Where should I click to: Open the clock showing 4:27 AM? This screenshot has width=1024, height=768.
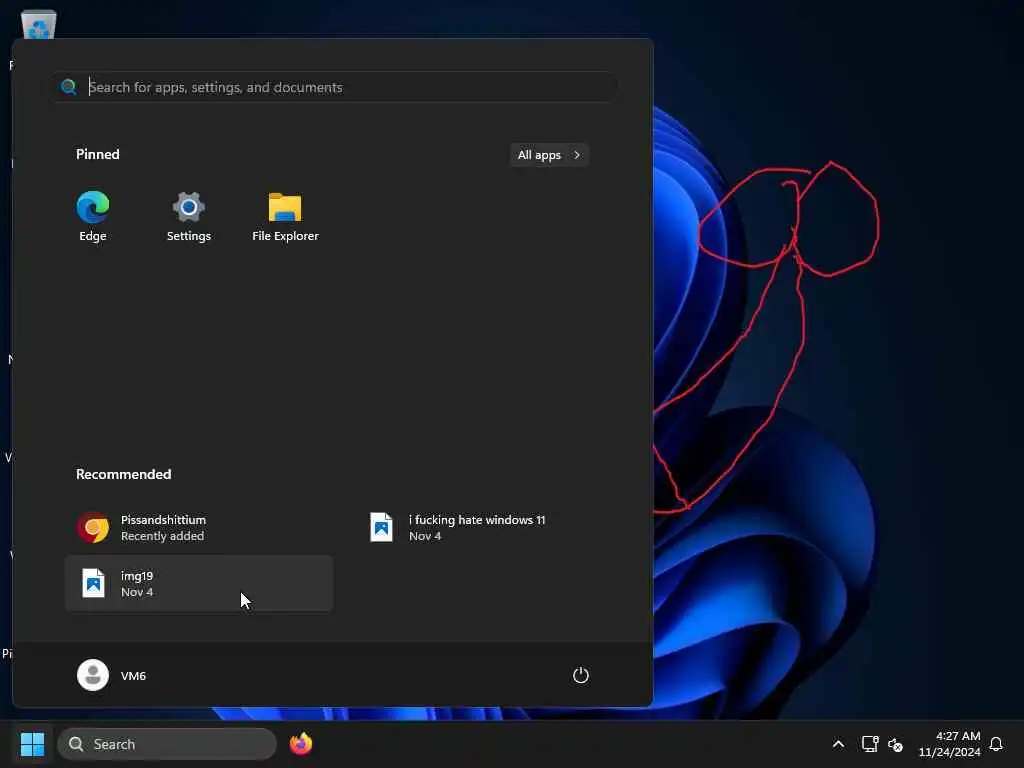click(x=950, y=744)
